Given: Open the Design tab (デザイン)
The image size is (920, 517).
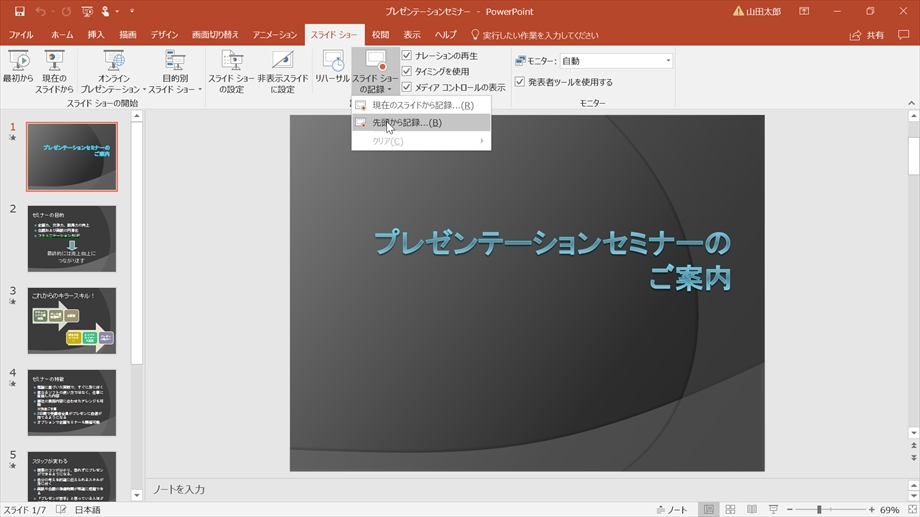Looking at the screenshot, I should tap(164, 35).
